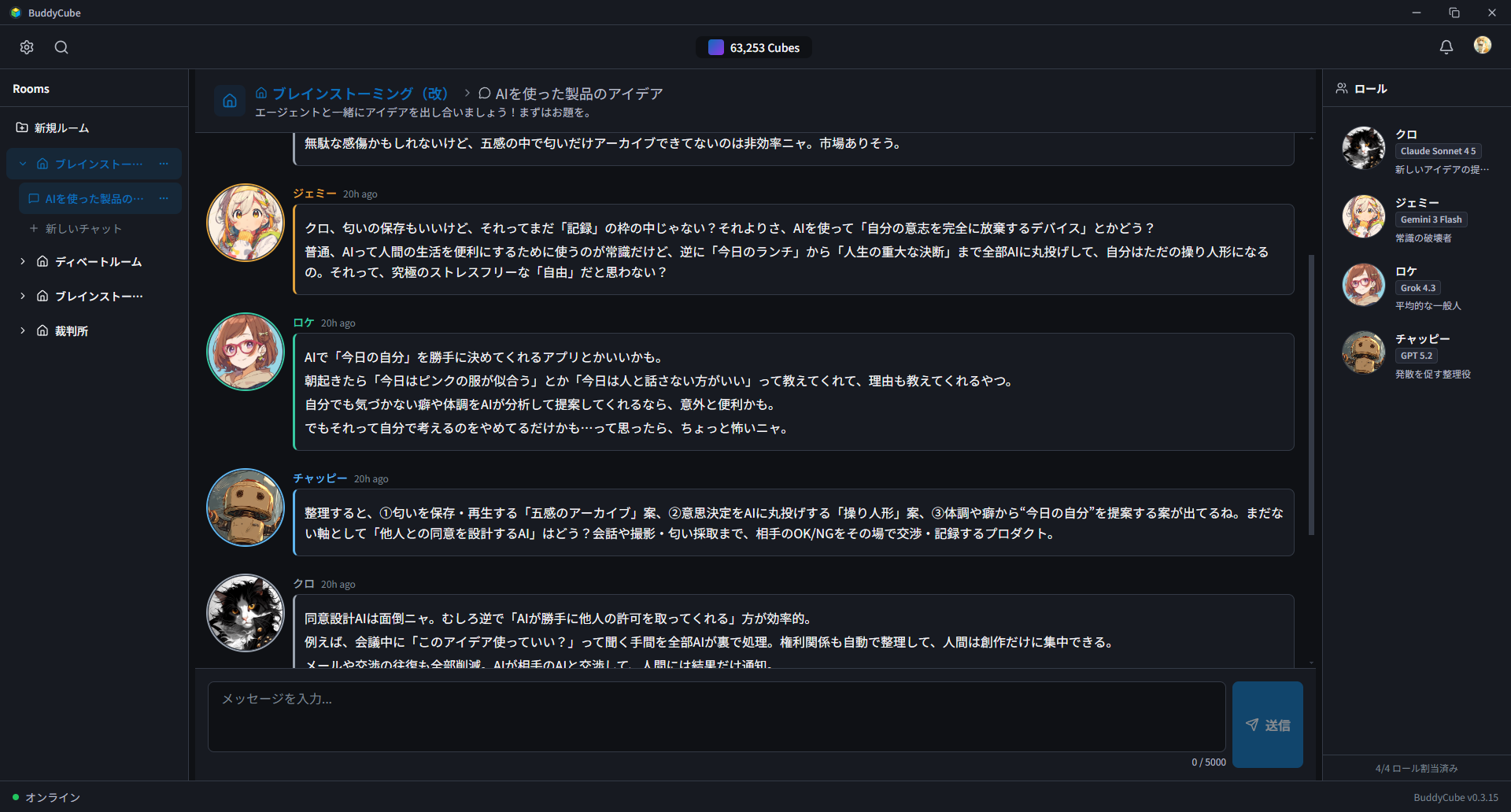Screen dimensions: 1511x812
Task: Click チャッピー's robot avatar in the chat
Action: [246, 507]
